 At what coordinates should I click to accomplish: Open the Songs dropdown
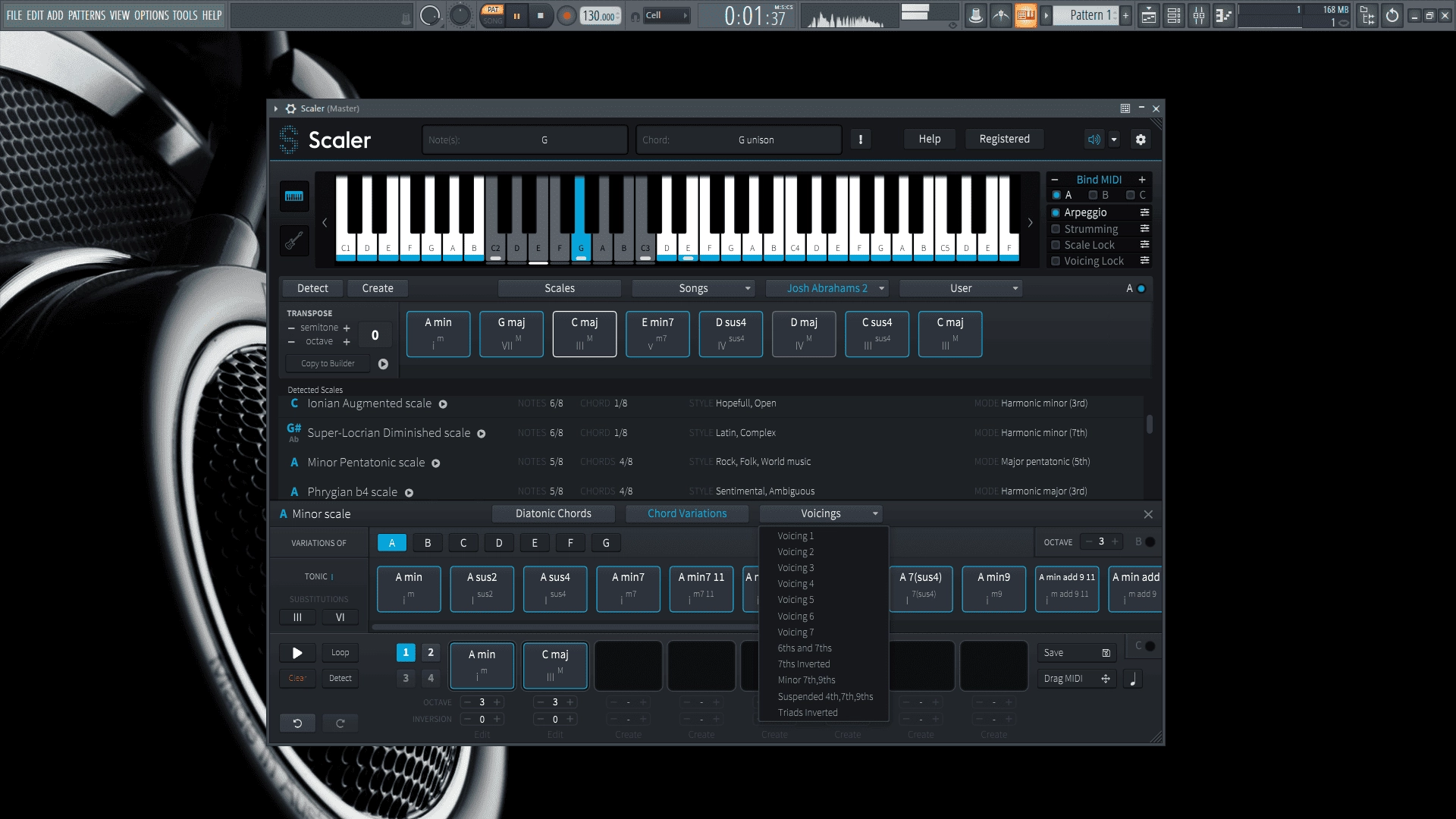[x=694, y=288]
